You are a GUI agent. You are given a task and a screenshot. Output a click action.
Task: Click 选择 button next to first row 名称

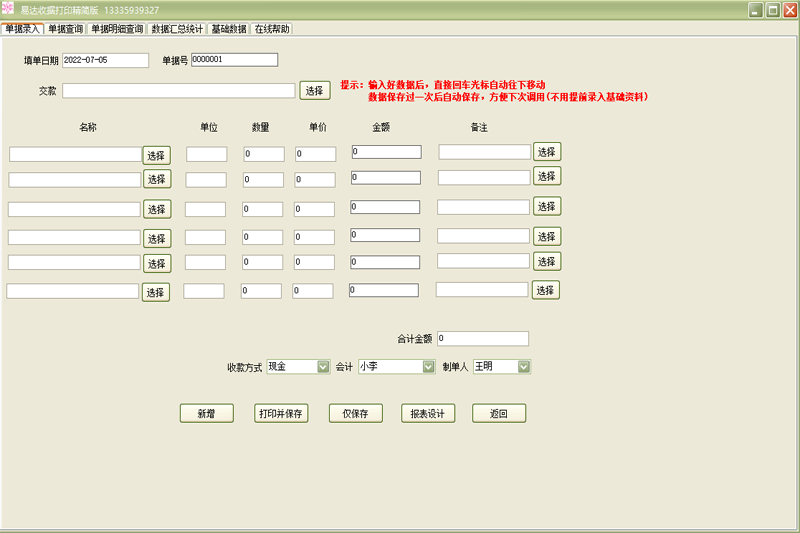point(157,156)
